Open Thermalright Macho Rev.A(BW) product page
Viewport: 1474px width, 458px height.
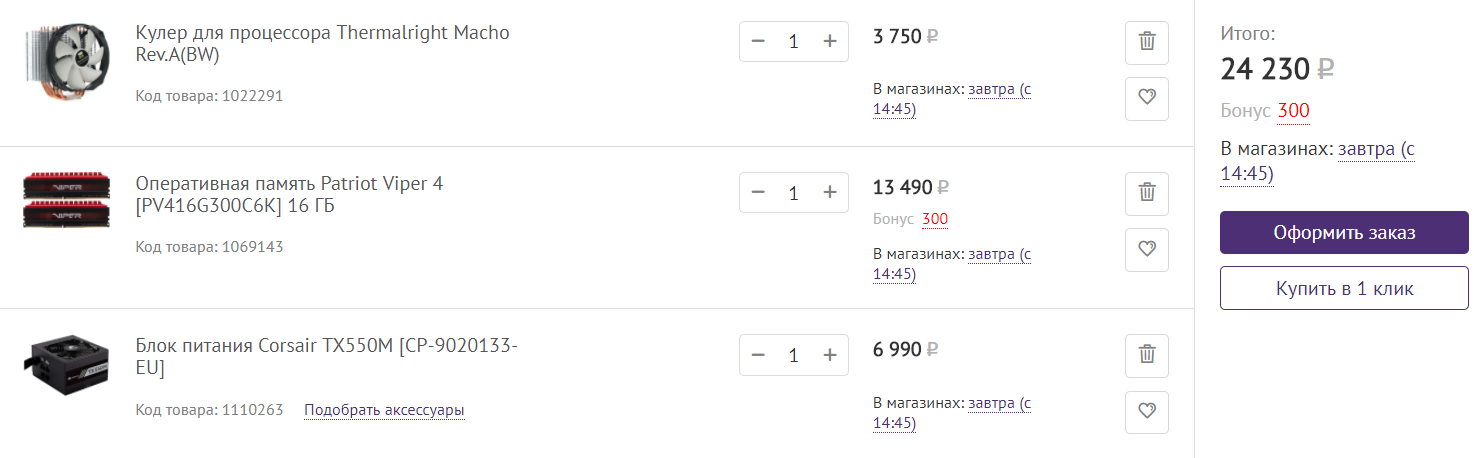pyautogui.click(x=322, y=43)
